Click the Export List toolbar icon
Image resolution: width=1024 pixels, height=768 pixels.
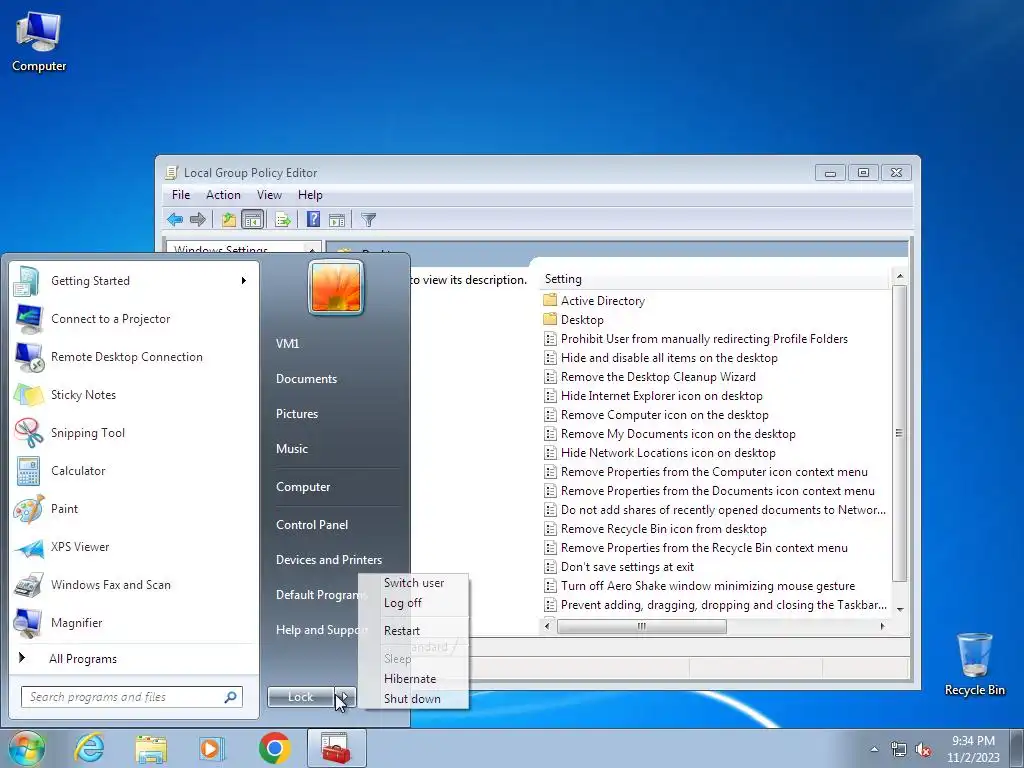[x=283, y=219]
